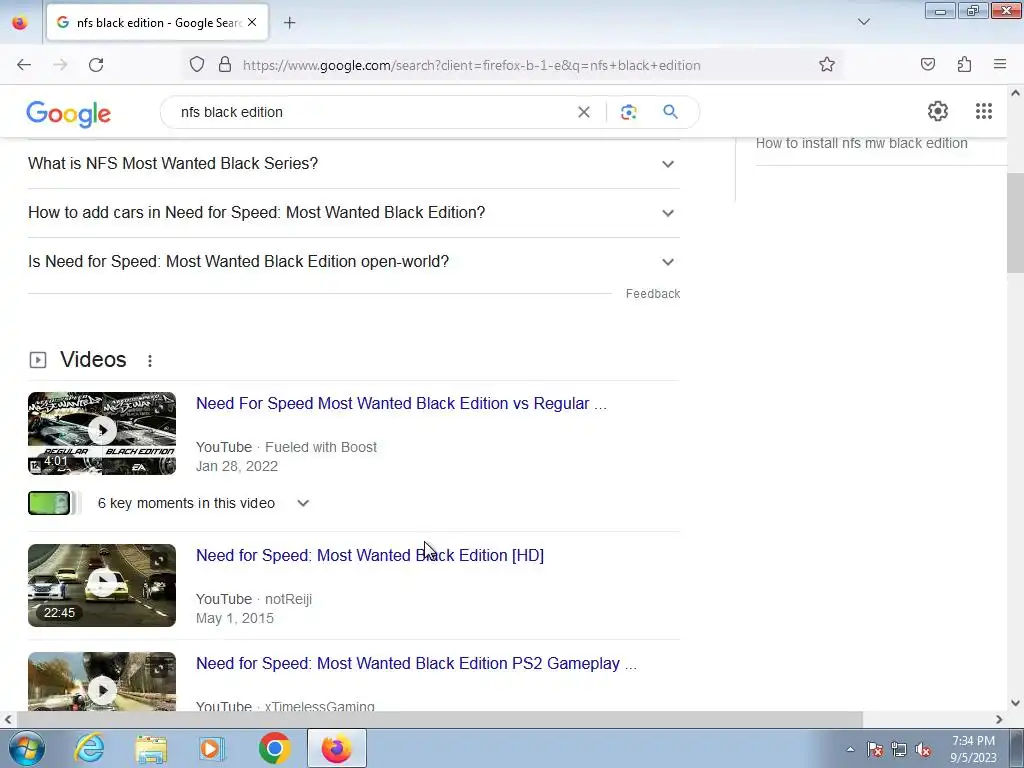The image size is (1024, 768).
Task: Show hidden system tray icons arrow
Action: click(850, 749)
